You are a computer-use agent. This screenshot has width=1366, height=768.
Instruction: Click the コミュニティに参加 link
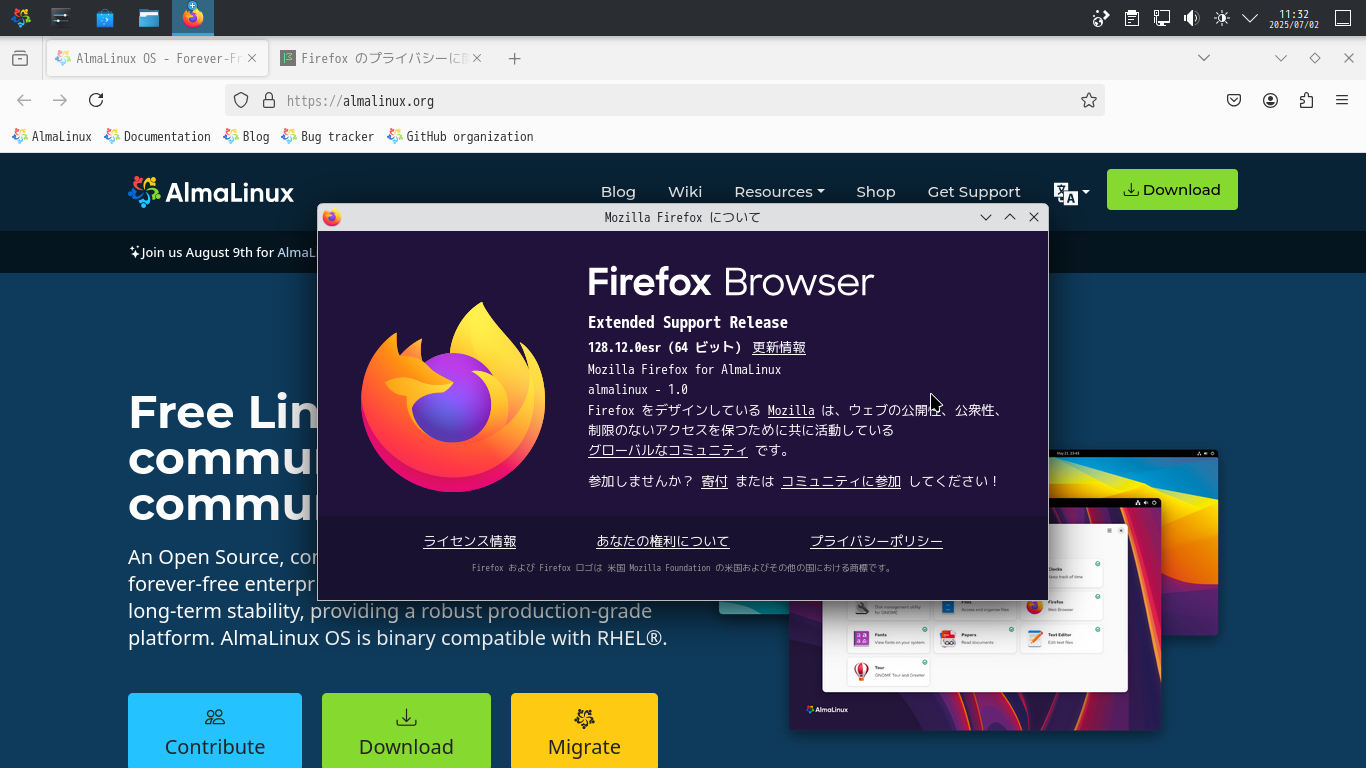tap(841, 481)
